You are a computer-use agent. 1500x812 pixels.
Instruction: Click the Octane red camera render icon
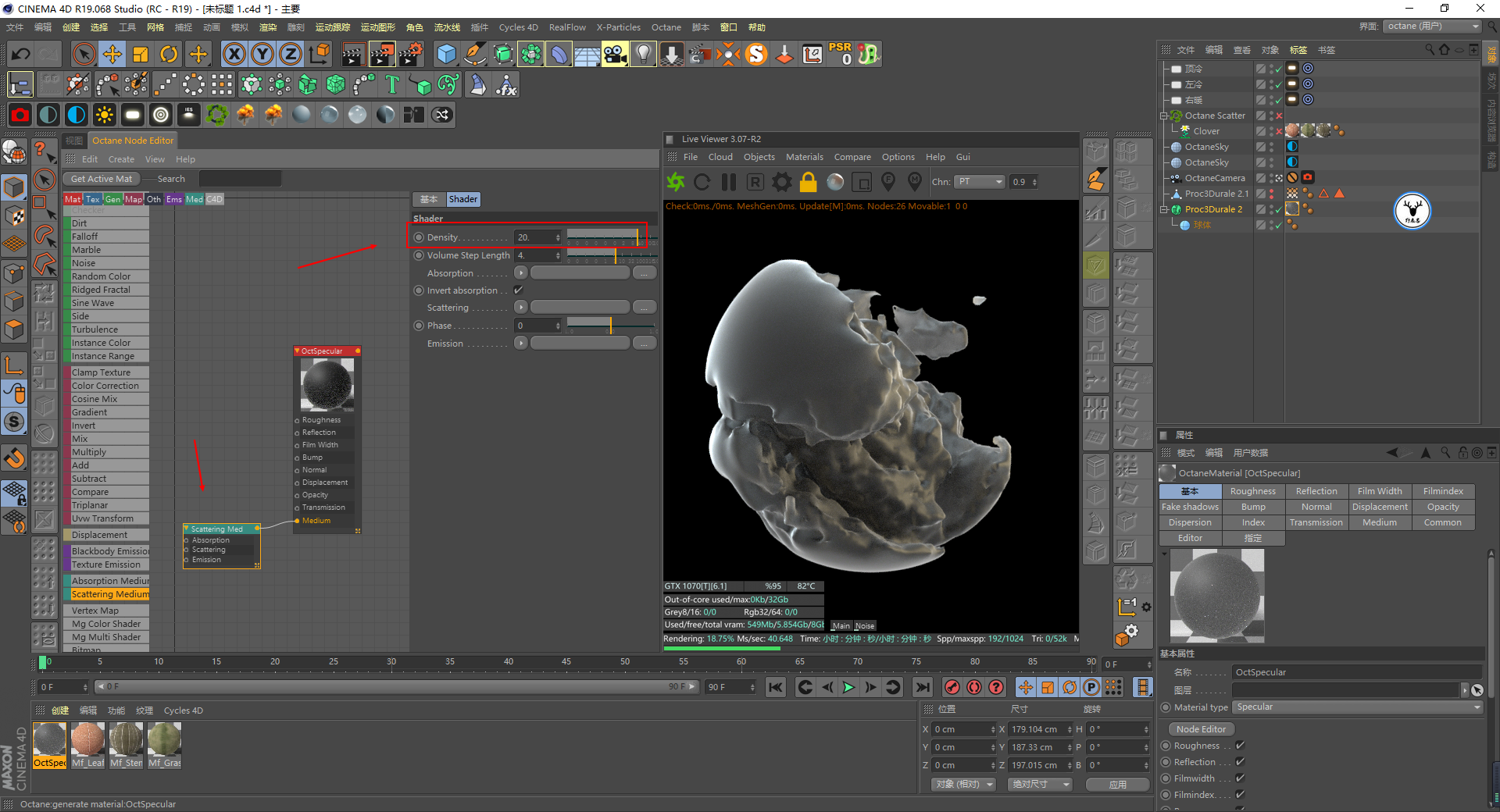click(20, 115)
